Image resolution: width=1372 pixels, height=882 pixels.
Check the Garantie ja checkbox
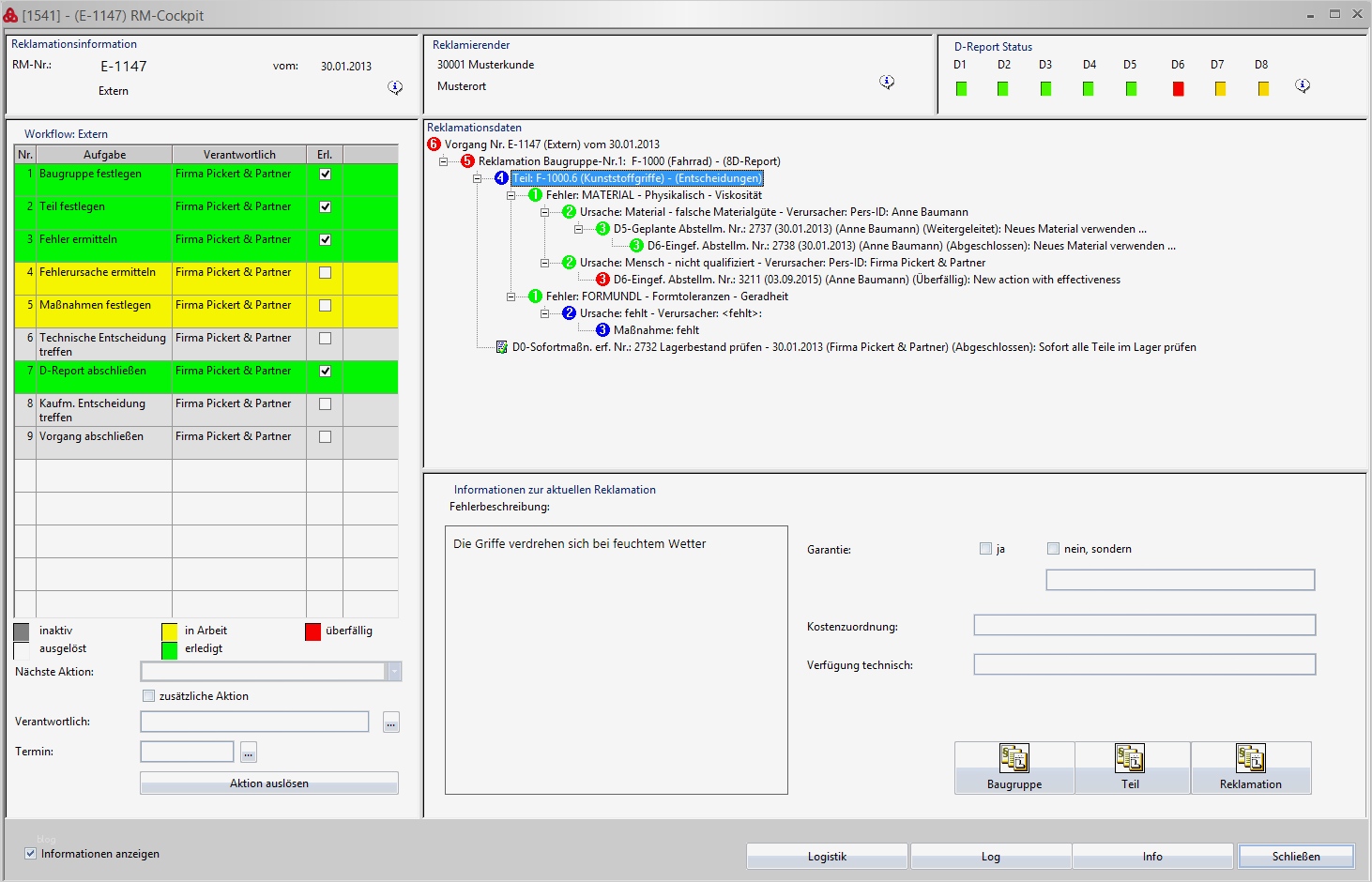[x=985, y=549]
